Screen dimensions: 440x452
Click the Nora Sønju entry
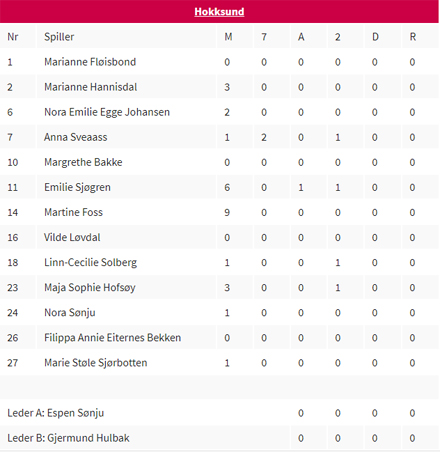coord(70,313)
